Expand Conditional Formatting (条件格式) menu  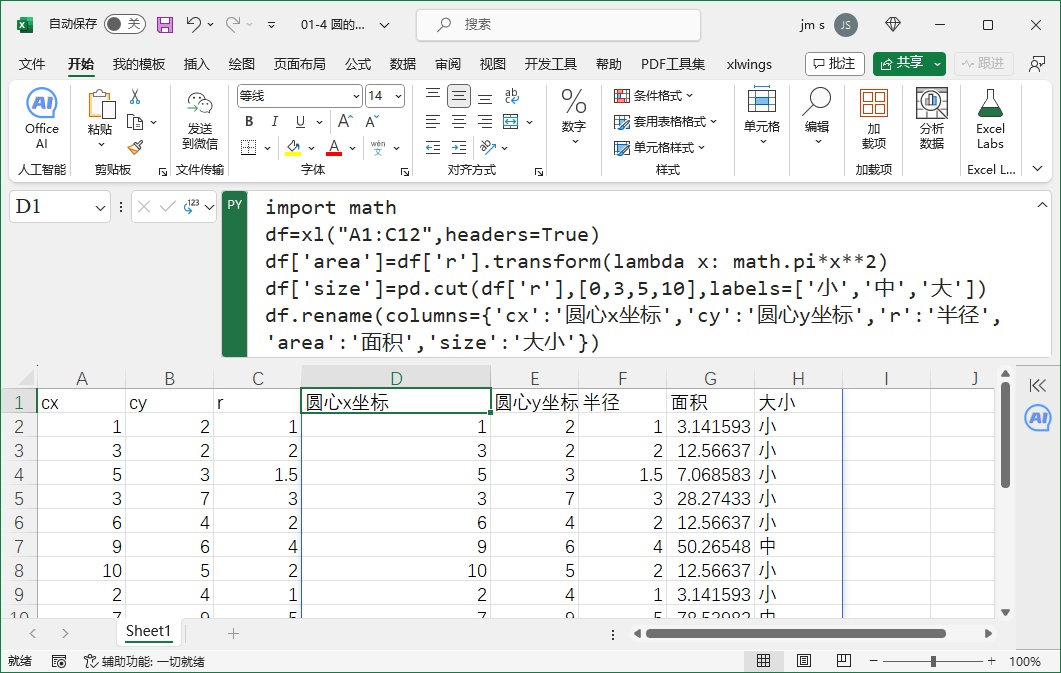tap(653, 96)
